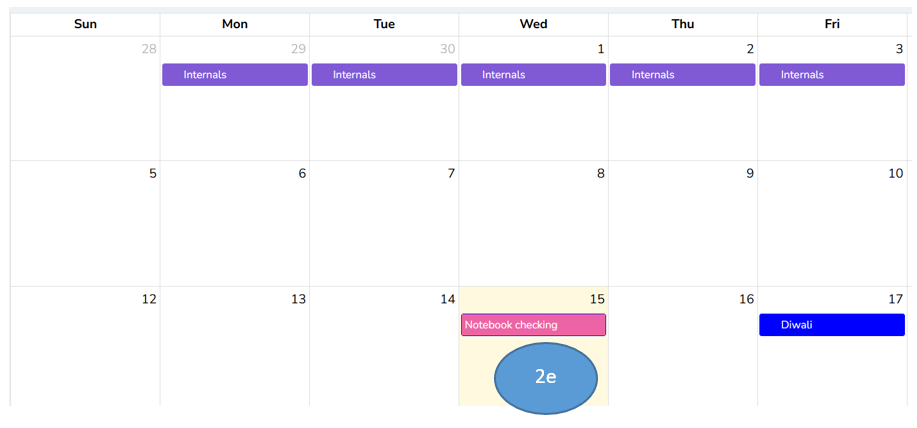Screen dimensions: 917x428
Task: Select Internals event on Wednesday 1
Action: point(533,75)
